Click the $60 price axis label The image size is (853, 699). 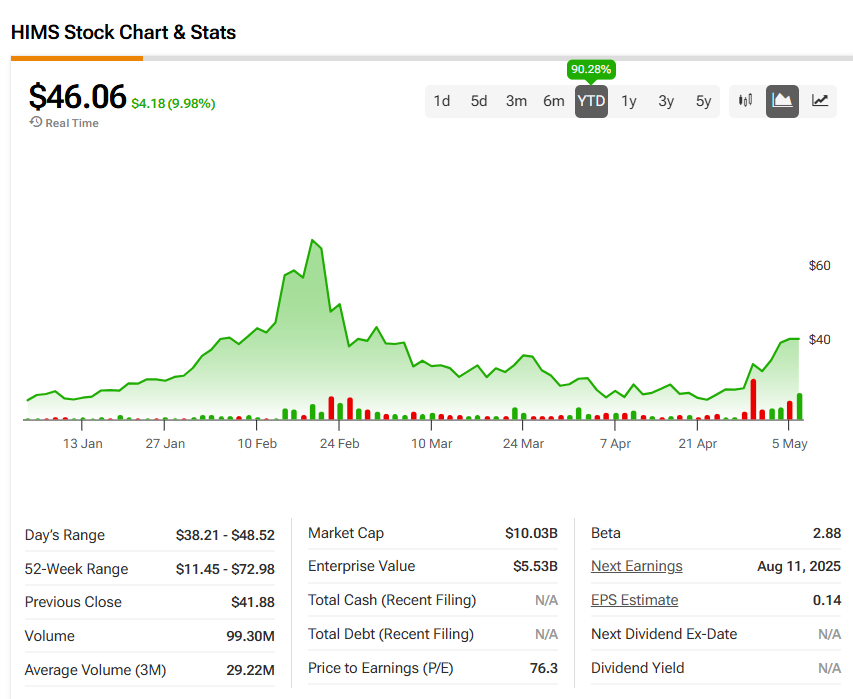(x=819, y=265)
